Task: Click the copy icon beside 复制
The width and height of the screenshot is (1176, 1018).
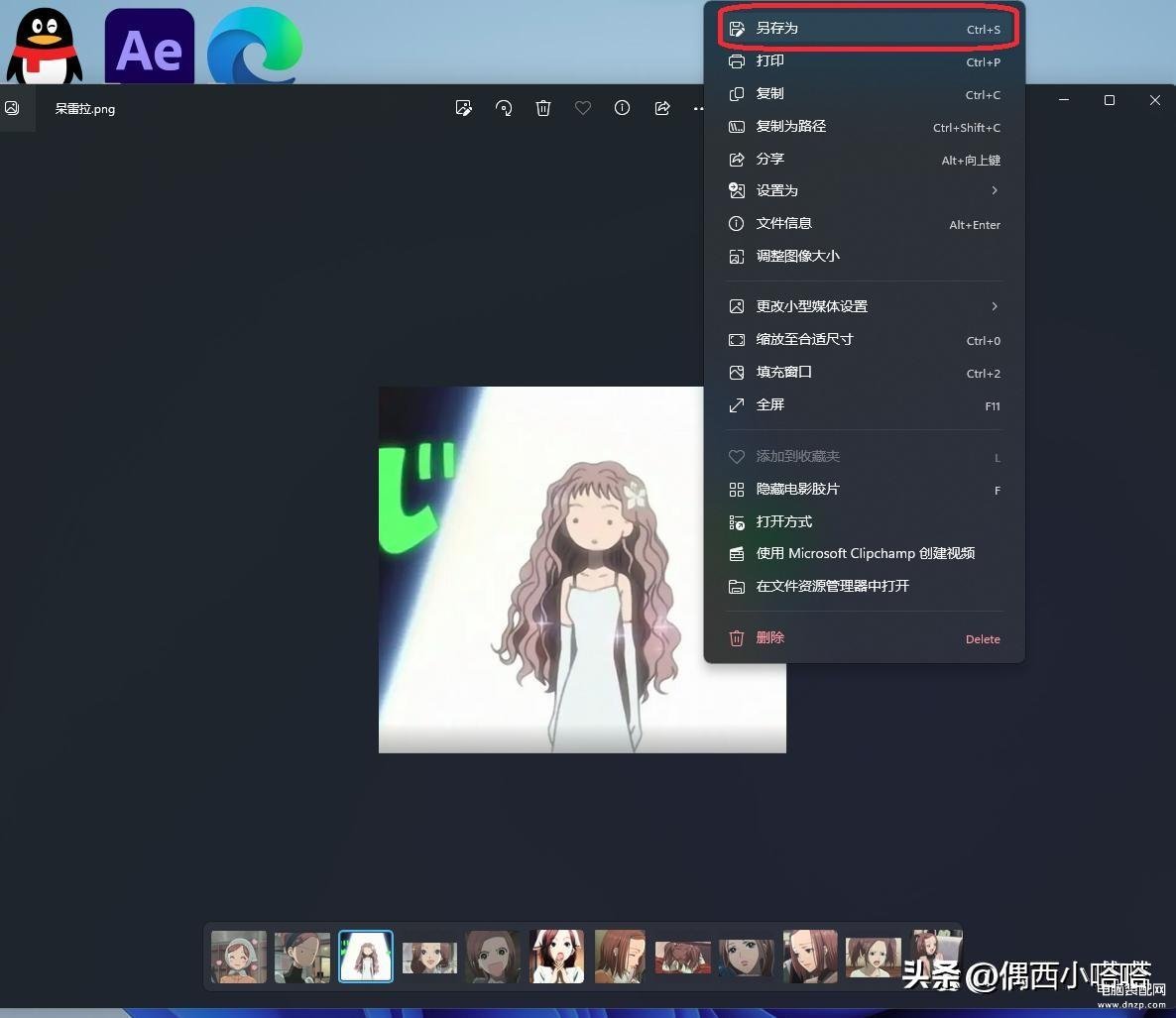Action: pos(737,94)
